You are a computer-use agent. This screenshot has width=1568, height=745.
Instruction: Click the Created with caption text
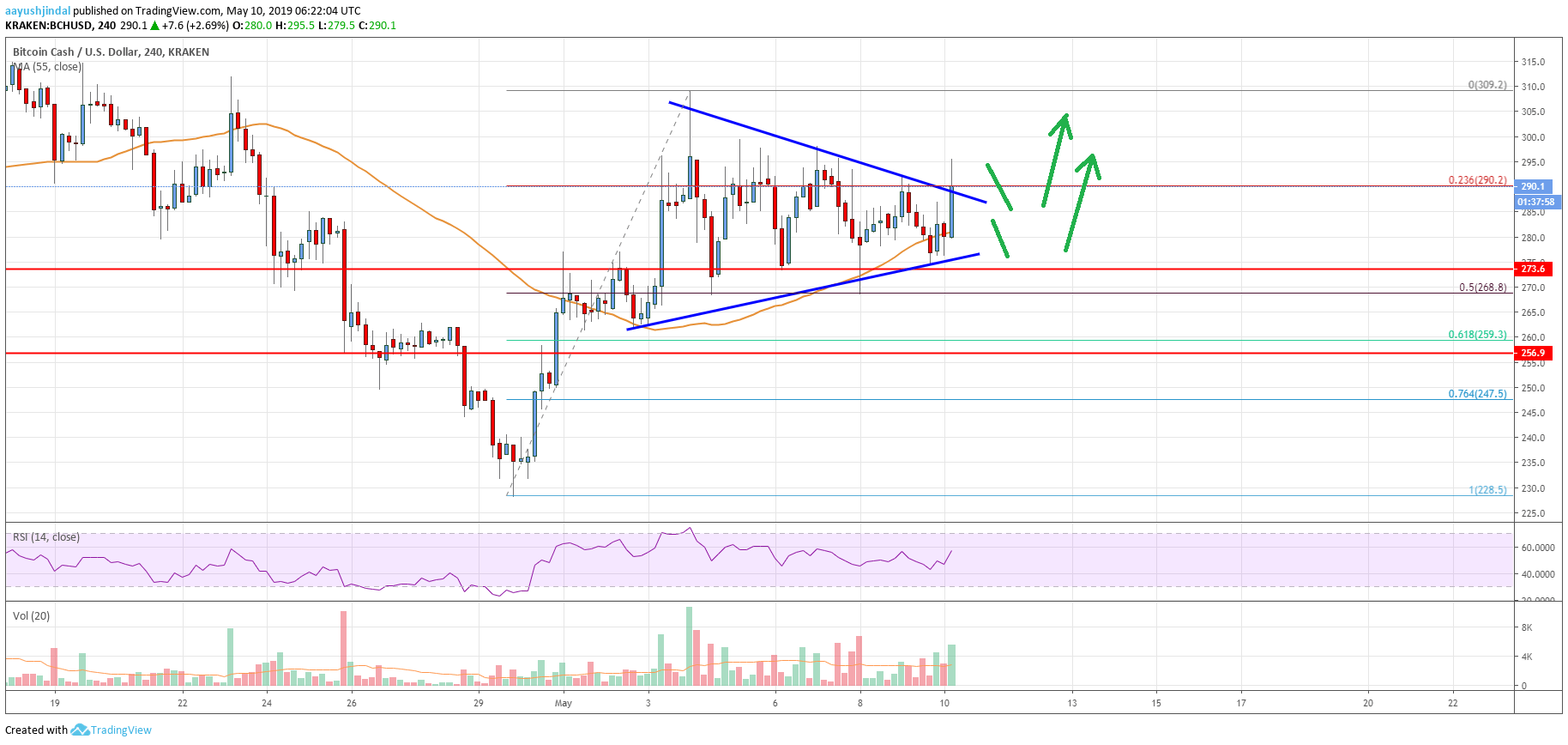coord(36,730)
